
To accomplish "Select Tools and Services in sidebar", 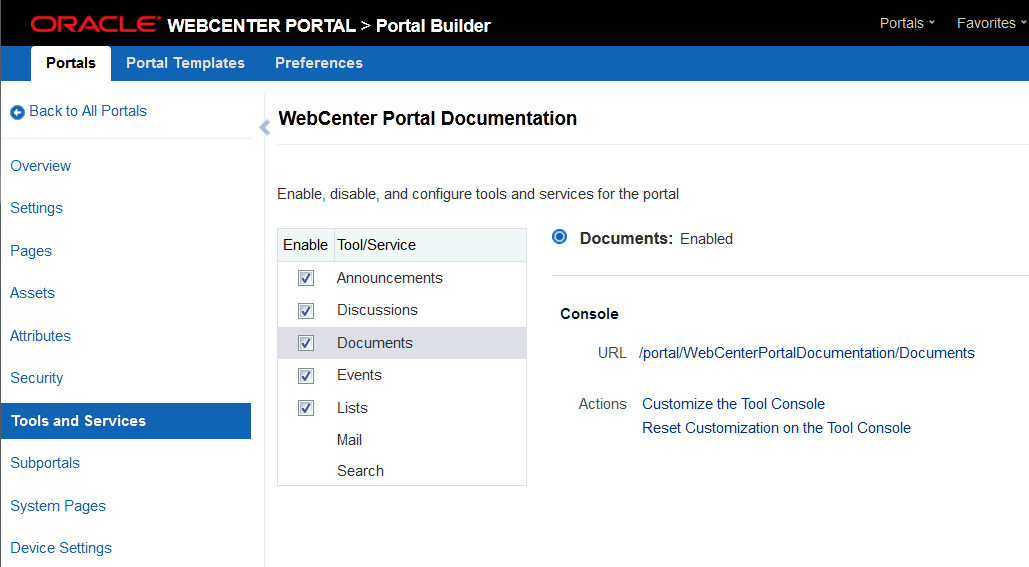I will click(x=126, y=421).
